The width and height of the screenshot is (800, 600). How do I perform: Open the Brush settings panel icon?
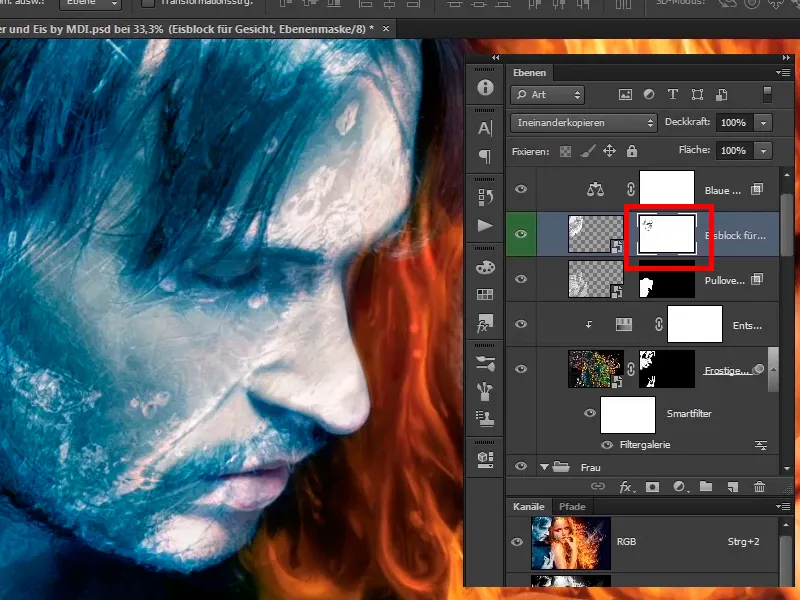point(485,363)
